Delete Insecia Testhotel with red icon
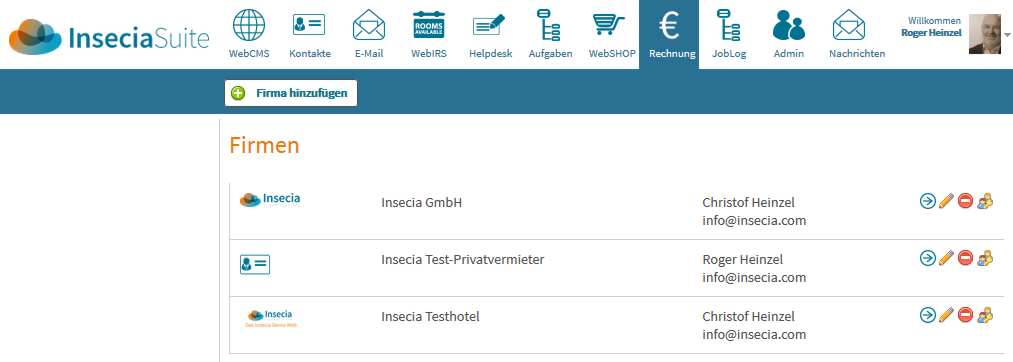 click(x=965, y=315)
